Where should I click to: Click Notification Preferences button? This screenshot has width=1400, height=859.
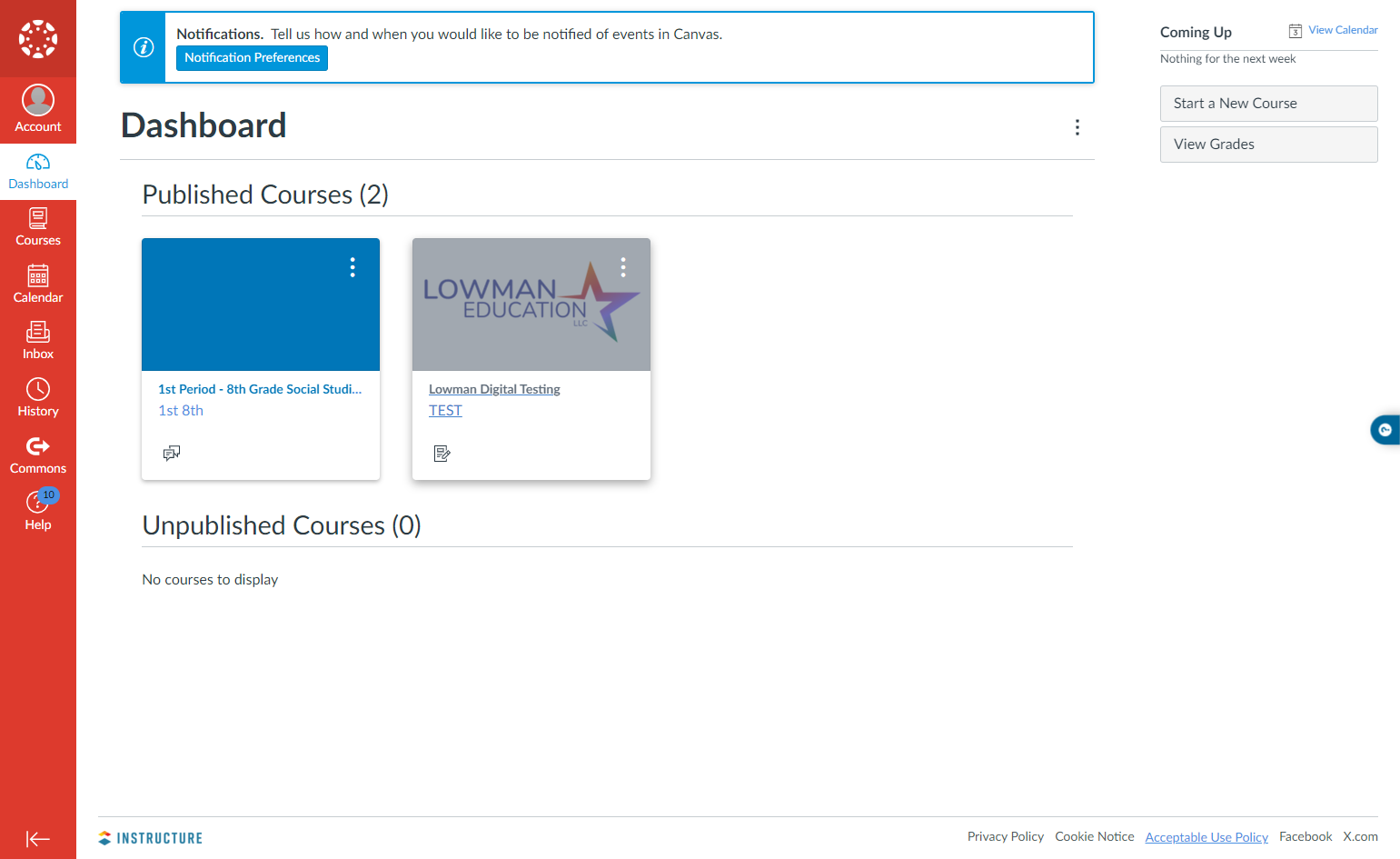pos(252,57)
